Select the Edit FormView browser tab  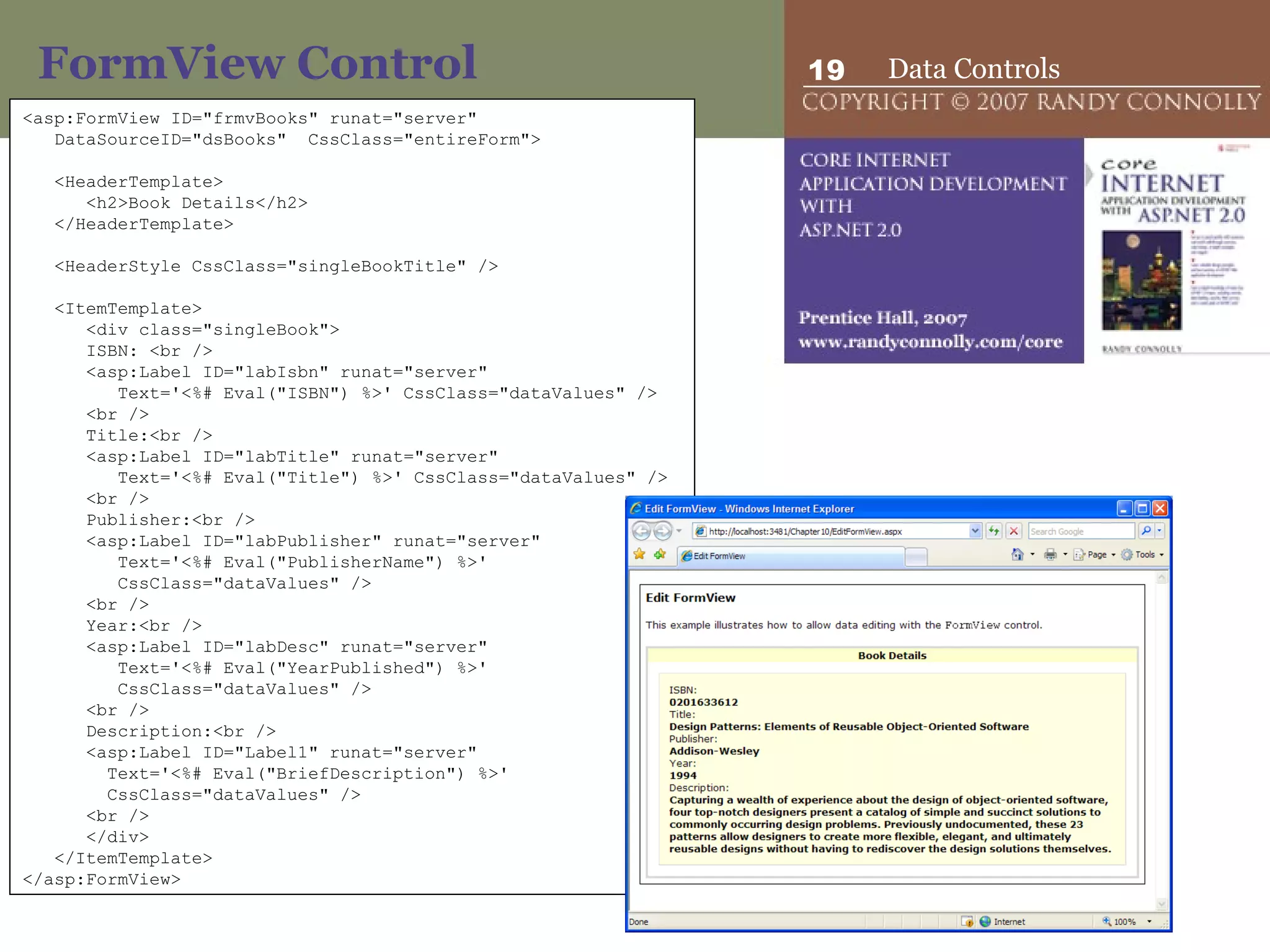pyautogui.click(x=791, y=556)
